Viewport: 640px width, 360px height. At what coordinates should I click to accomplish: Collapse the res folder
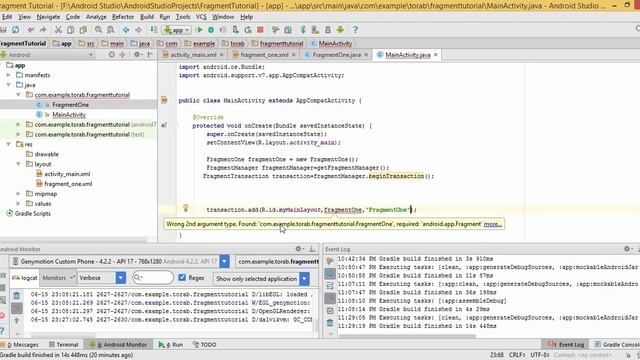pyautogui.click(x=9, y=144)
